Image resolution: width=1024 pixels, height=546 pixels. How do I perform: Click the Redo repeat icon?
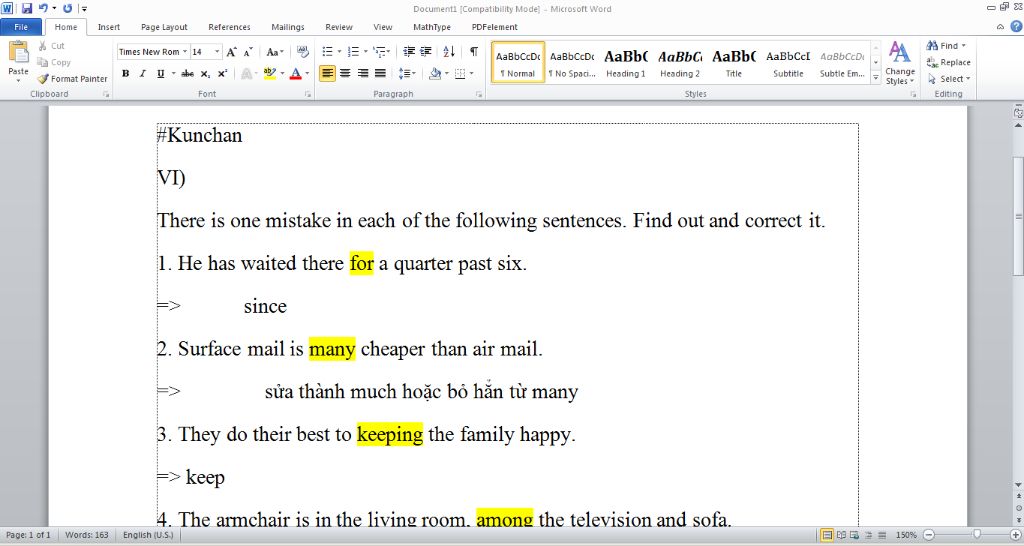point(67,8)
